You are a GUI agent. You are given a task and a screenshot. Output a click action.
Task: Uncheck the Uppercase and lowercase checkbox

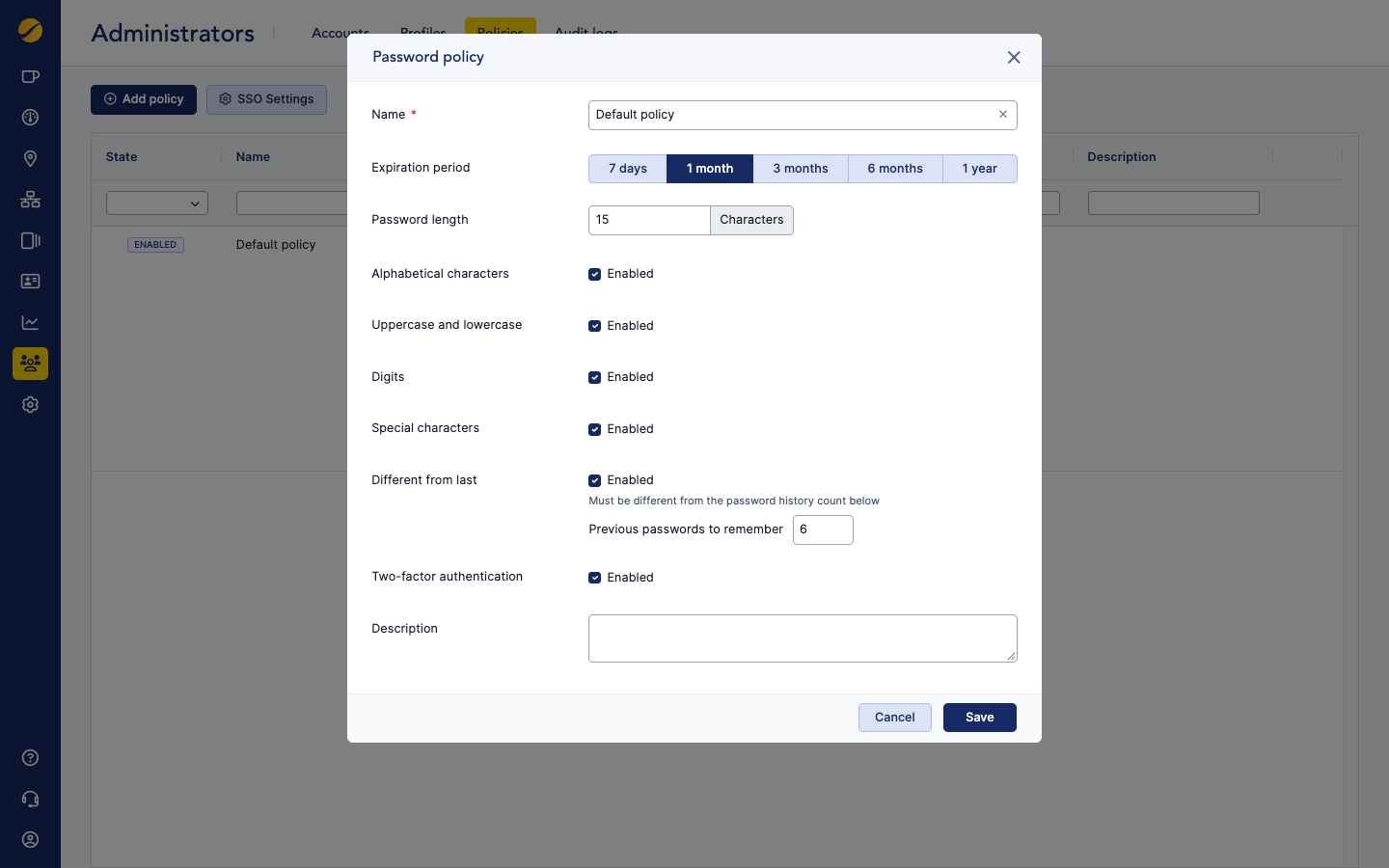pos(595,325)
